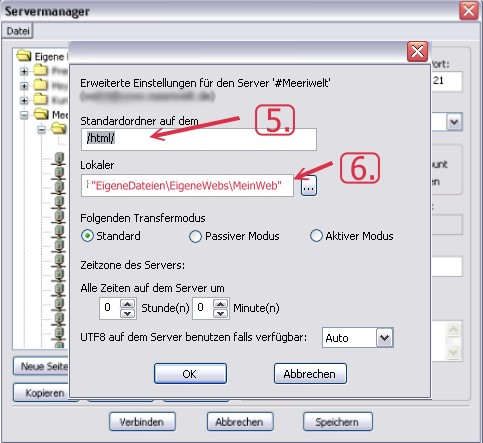Enable the Aktiver Modus option

point(316,236)
